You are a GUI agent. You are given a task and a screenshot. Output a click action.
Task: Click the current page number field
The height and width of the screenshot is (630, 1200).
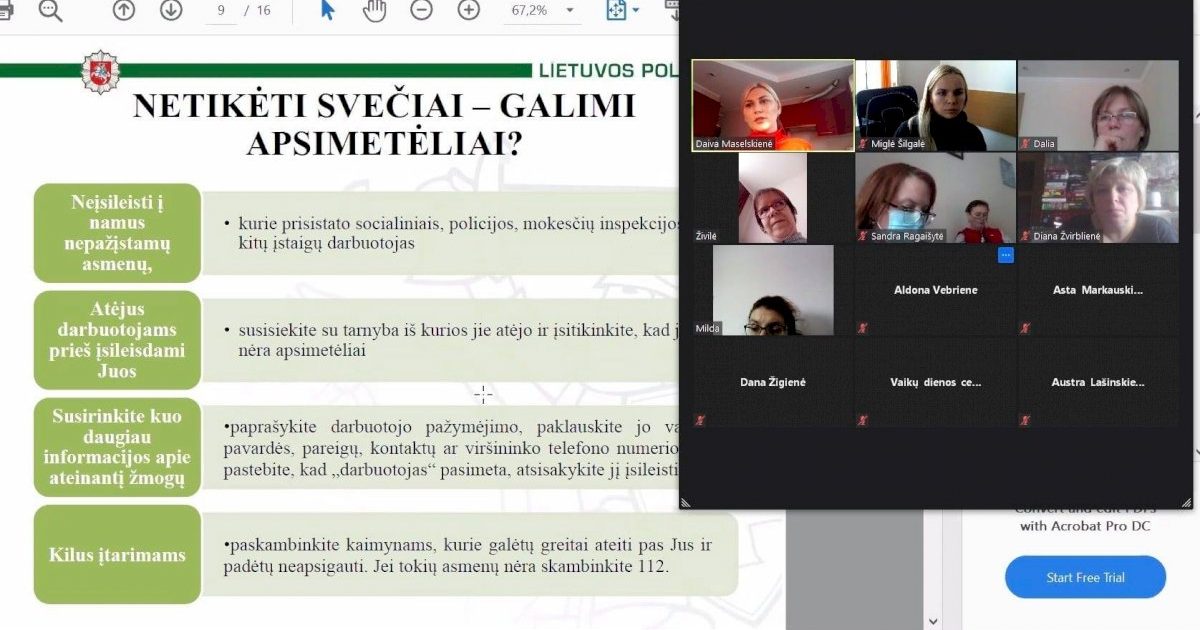[x=219, y=10]
